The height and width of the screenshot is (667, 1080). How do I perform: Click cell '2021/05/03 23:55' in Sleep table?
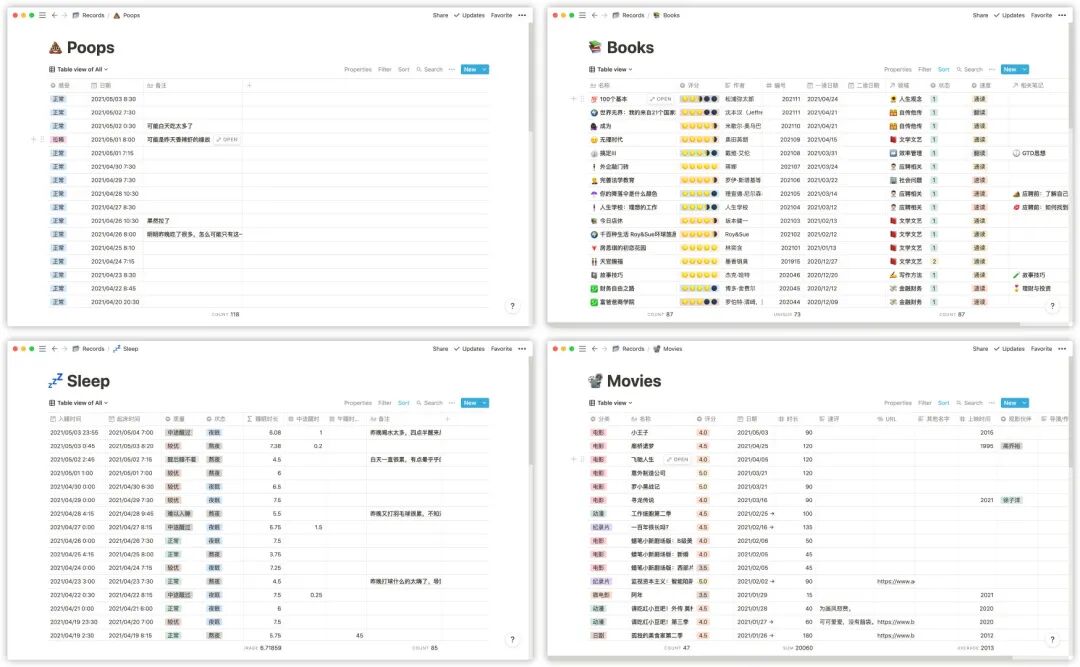tap(74, 433)
